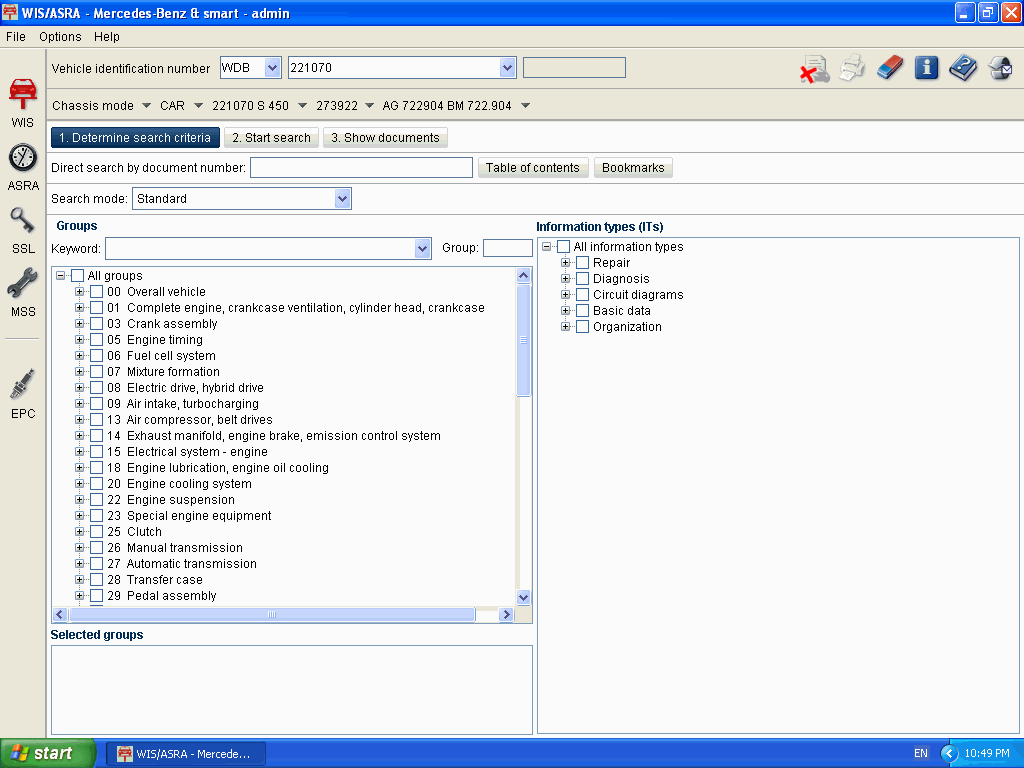This screenshot has width=1024, height=768.
Task: Check the 00 Overall vehicle checkbox
Action: (x=97, y=292)
